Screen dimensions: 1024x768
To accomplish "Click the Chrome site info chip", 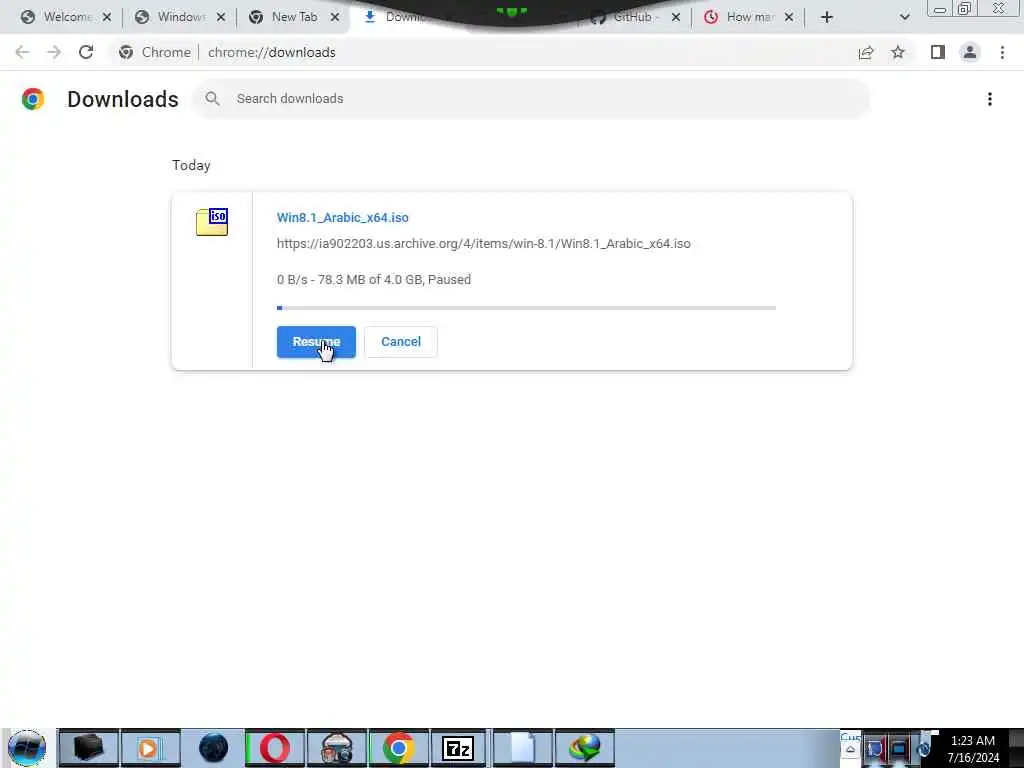I will click(x=155, y=52).
